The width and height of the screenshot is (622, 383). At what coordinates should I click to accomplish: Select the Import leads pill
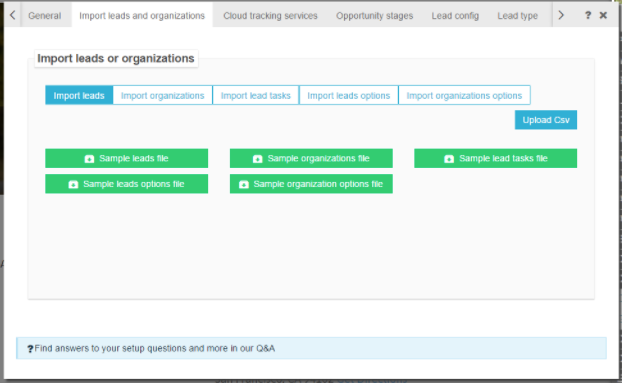pyautogui.click(x=79, y=96)
